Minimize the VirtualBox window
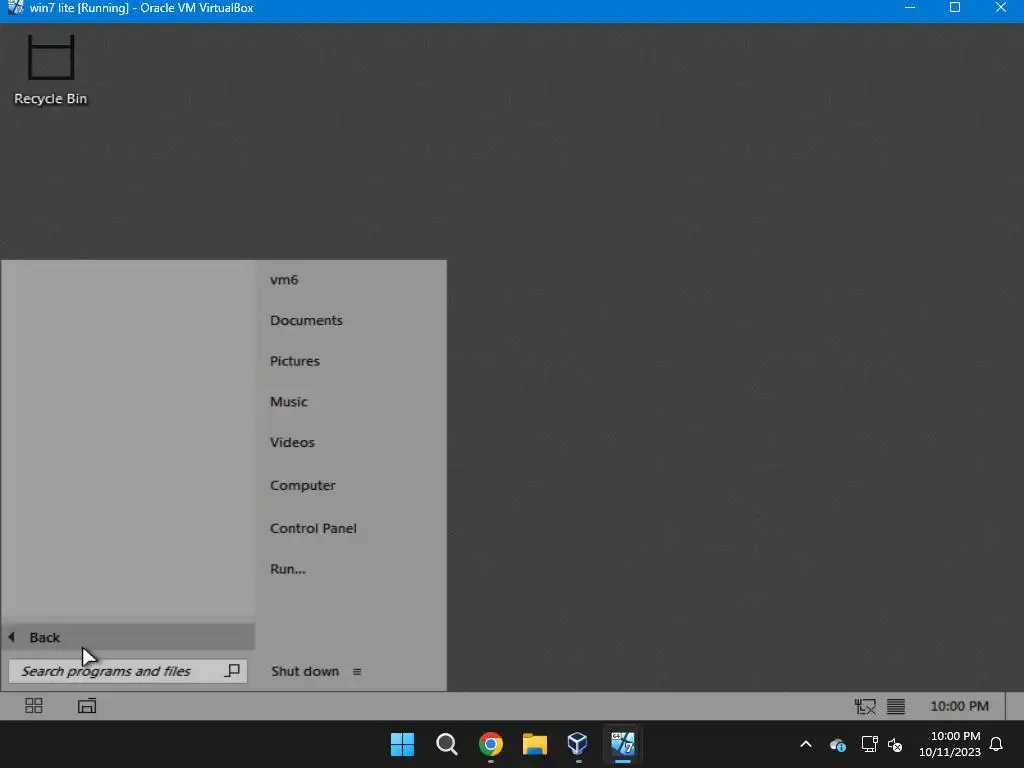 click(x=910, y=8)
